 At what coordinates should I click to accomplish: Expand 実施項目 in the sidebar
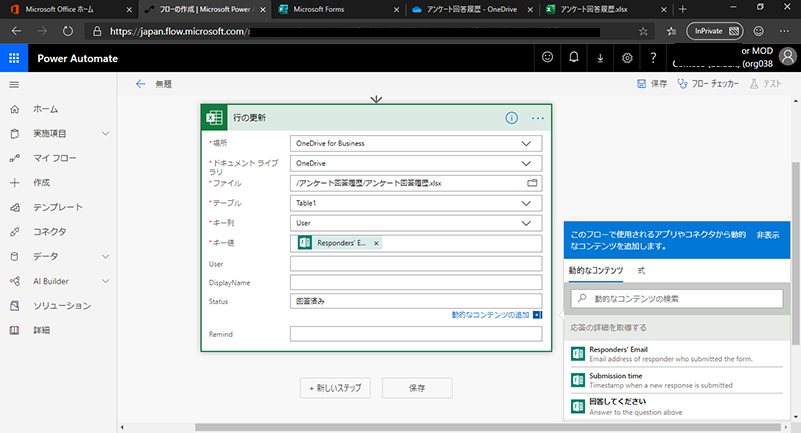click(105, 134)
